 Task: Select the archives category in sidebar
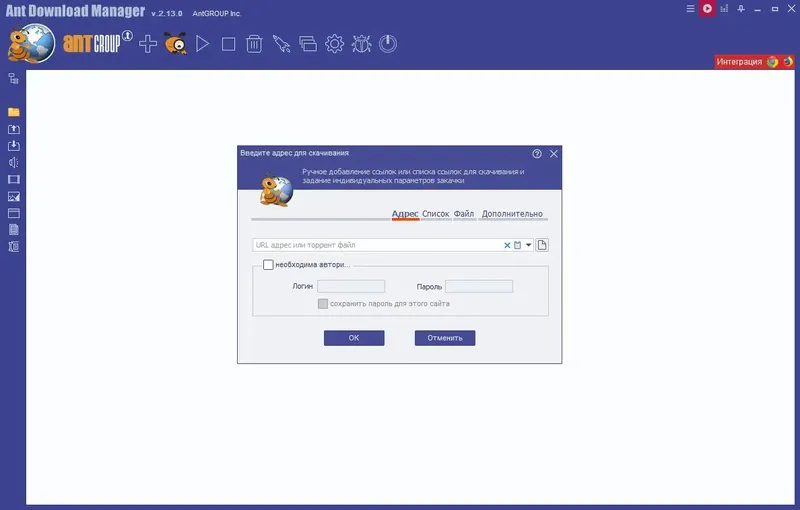(x=14, y=247)
